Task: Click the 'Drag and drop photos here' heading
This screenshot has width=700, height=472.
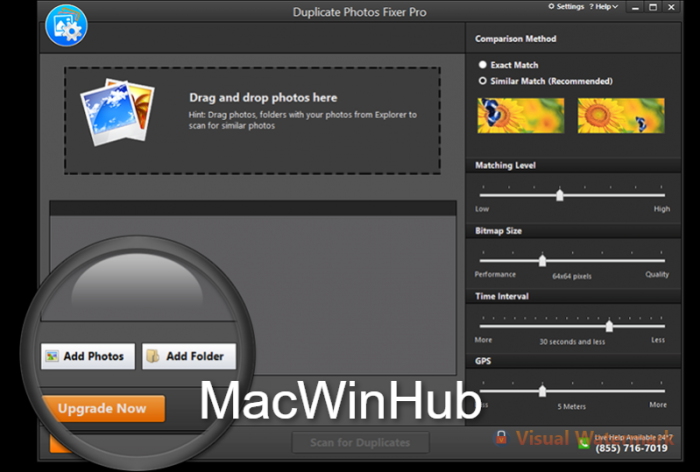Action: click(x=263, y=97)
